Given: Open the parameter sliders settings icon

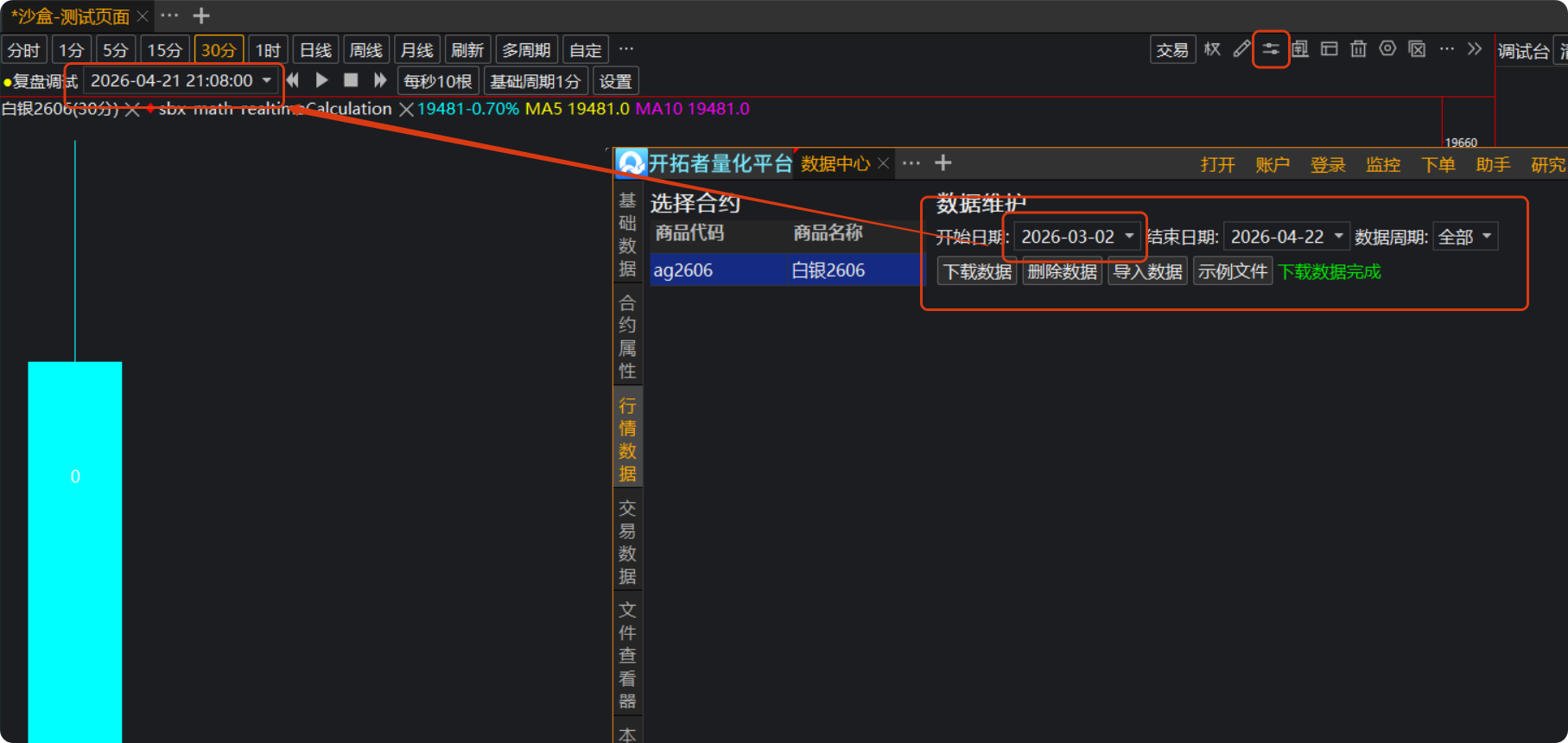Looking at the screenshot, I should (x=1271, y=49).
